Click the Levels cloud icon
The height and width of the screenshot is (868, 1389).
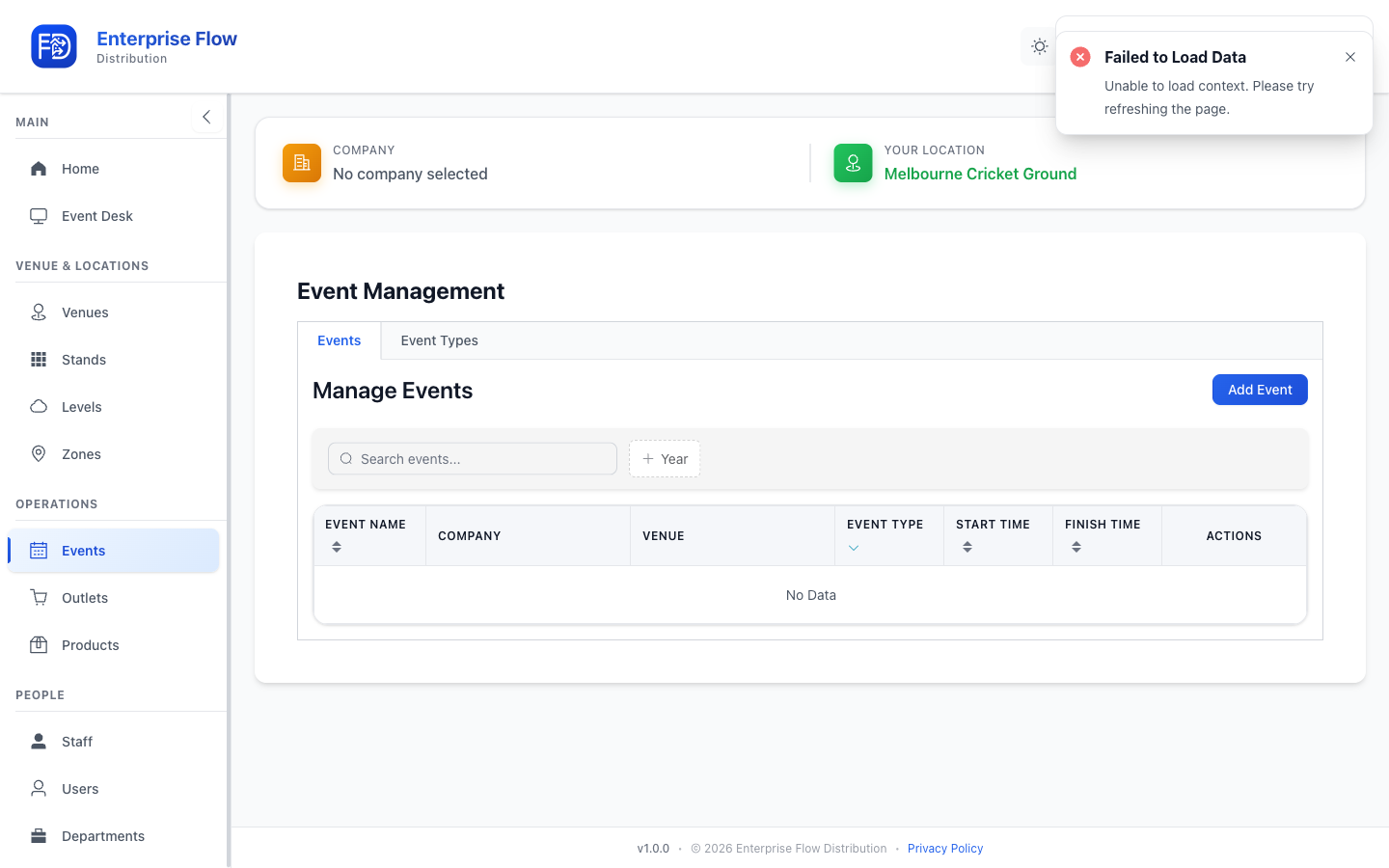[x=39, y=407]
